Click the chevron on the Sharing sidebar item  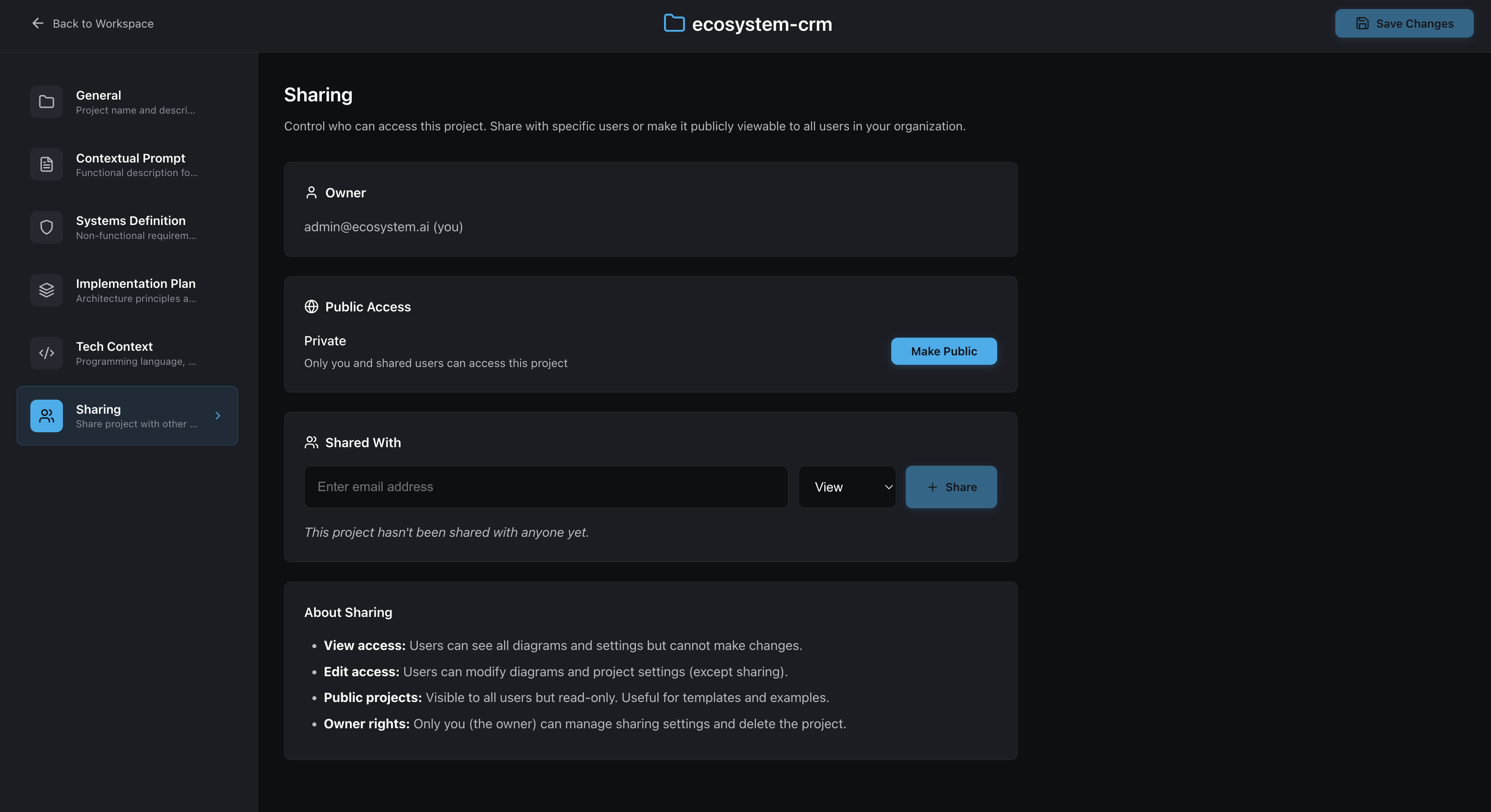point(218,416)
